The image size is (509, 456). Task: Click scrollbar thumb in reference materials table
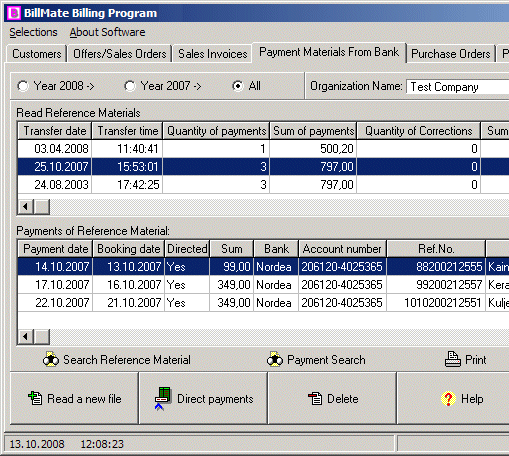pos(42,207)
